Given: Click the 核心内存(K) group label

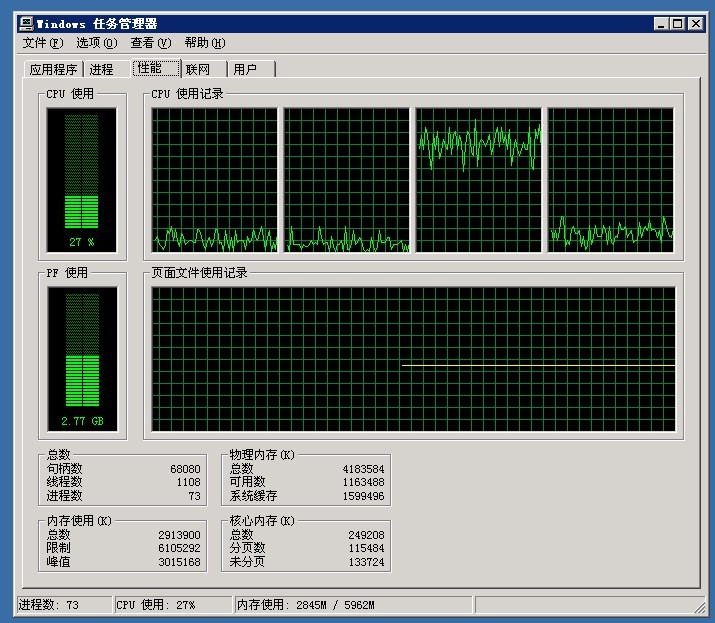Looking at the screenshot, I should click(x=262, y=520).
